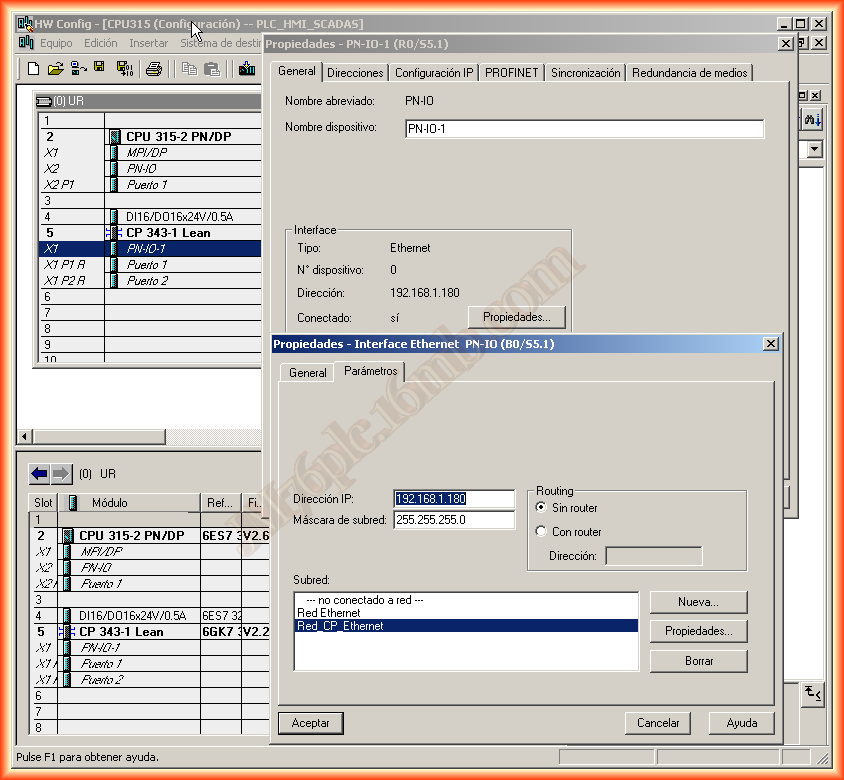Screen dimensions: 844x780
Task: Switch to the General tab of Interface Ethernet
Action: pyautogui.click(x=307, y=372)
